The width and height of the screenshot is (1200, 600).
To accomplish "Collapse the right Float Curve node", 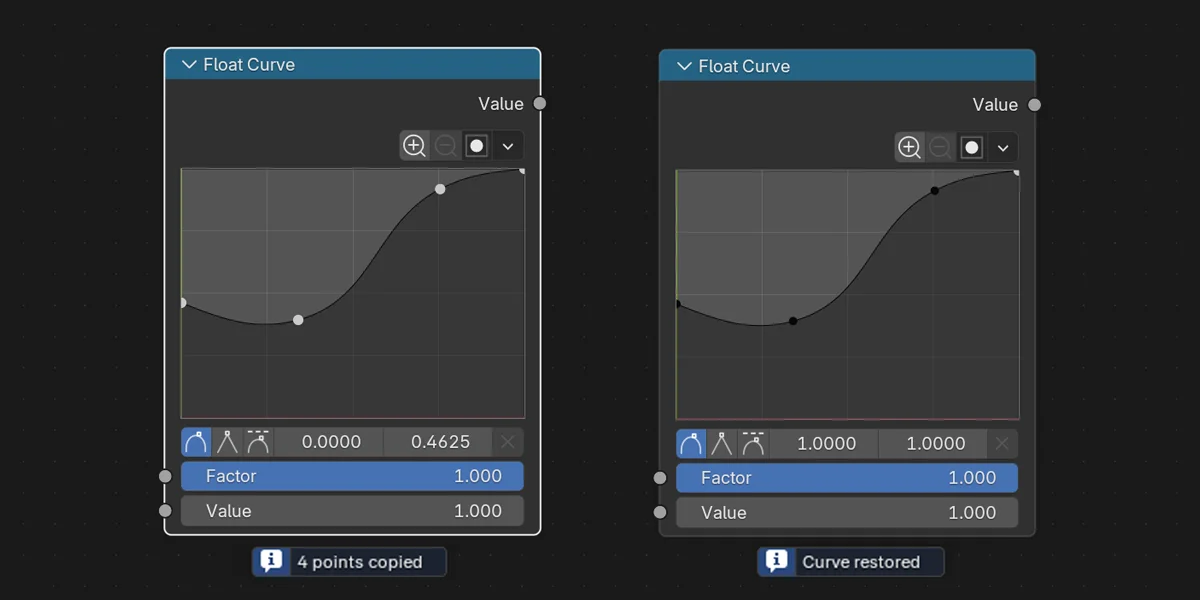I will 683,66.
